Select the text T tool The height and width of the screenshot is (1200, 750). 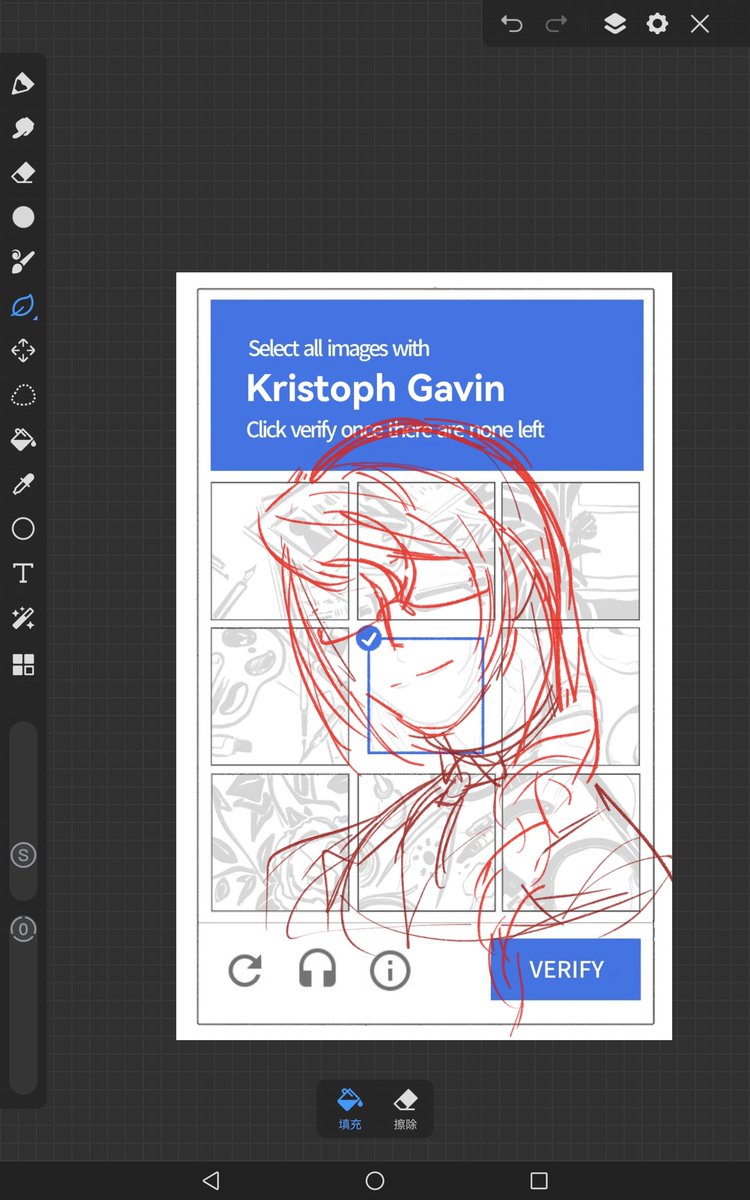coord(23,573)
